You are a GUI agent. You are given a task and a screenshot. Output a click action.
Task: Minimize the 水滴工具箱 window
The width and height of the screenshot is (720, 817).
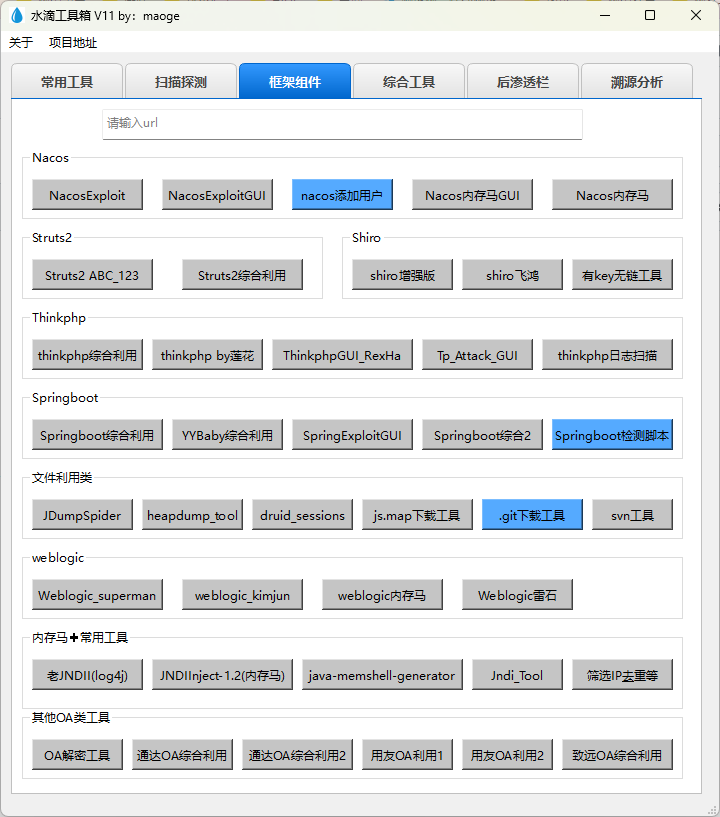[x=605, y=16]
